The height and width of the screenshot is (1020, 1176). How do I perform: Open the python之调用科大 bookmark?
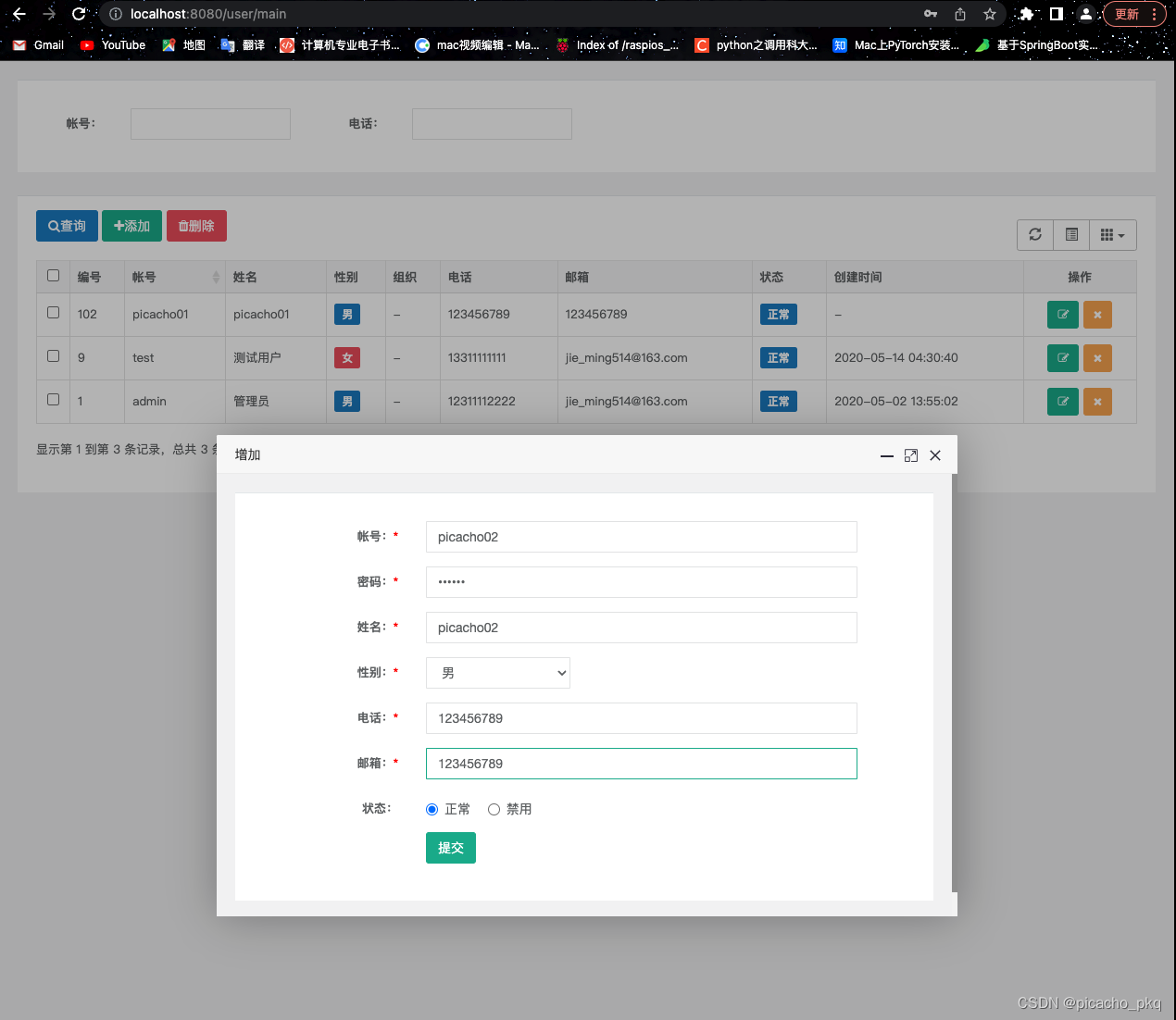pos(757,45)
